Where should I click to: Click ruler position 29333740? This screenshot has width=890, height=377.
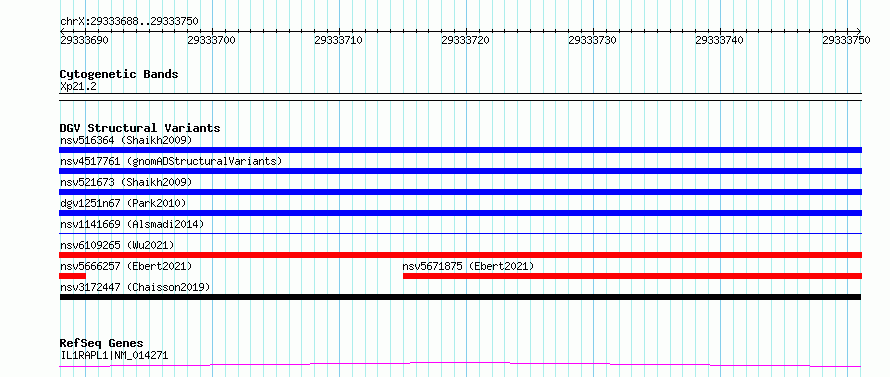click(x=720, y=40)
